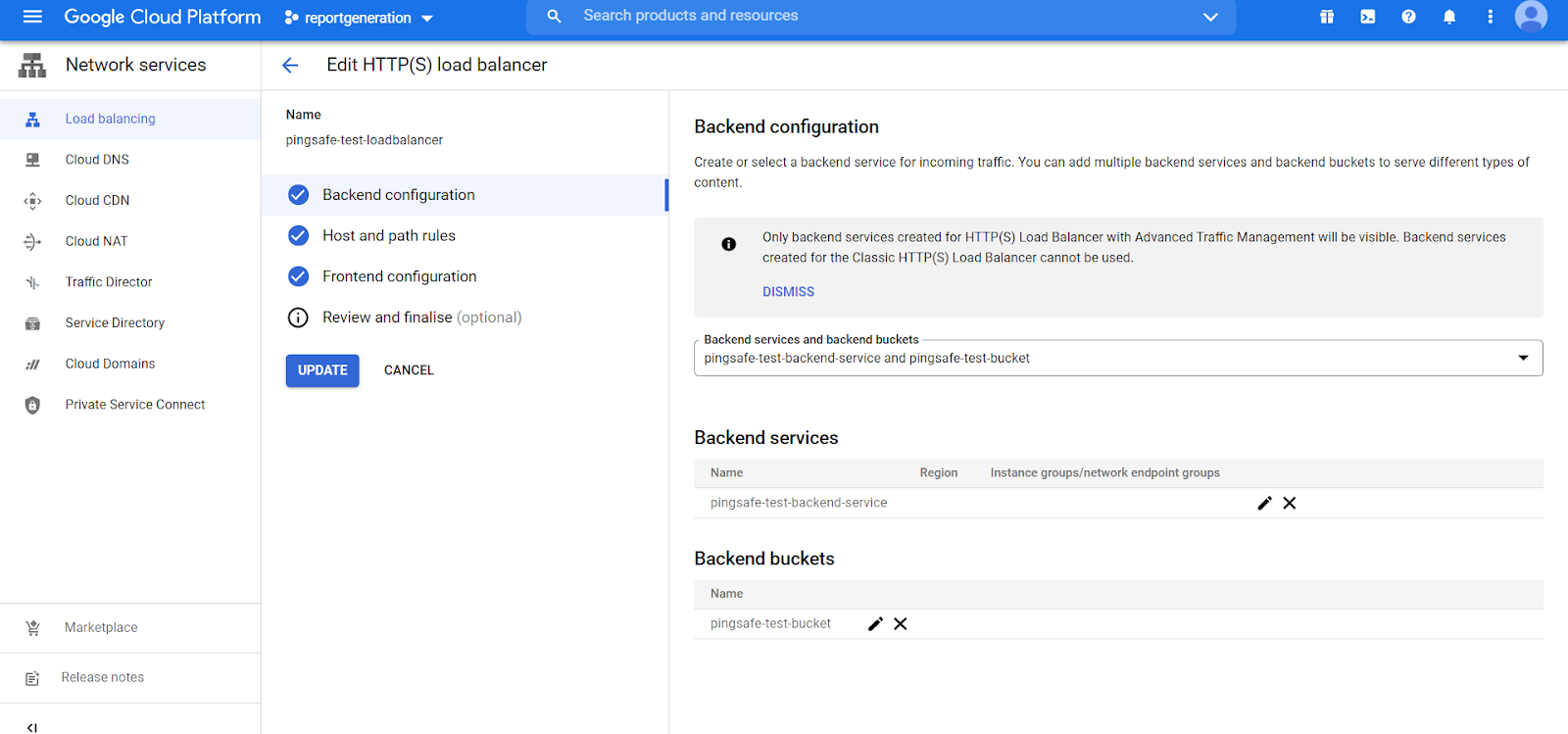Open Cloud Shell from top bar
Screen dimensions: 1568x734
coord(1367,17)
